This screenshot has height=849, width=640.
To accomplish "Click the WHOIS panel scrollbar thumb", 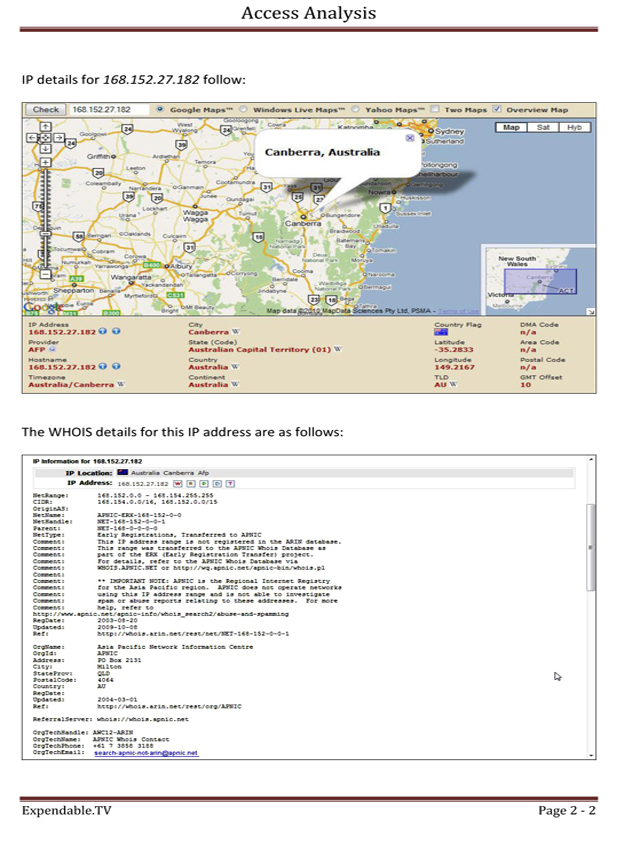I will [591, 547].
